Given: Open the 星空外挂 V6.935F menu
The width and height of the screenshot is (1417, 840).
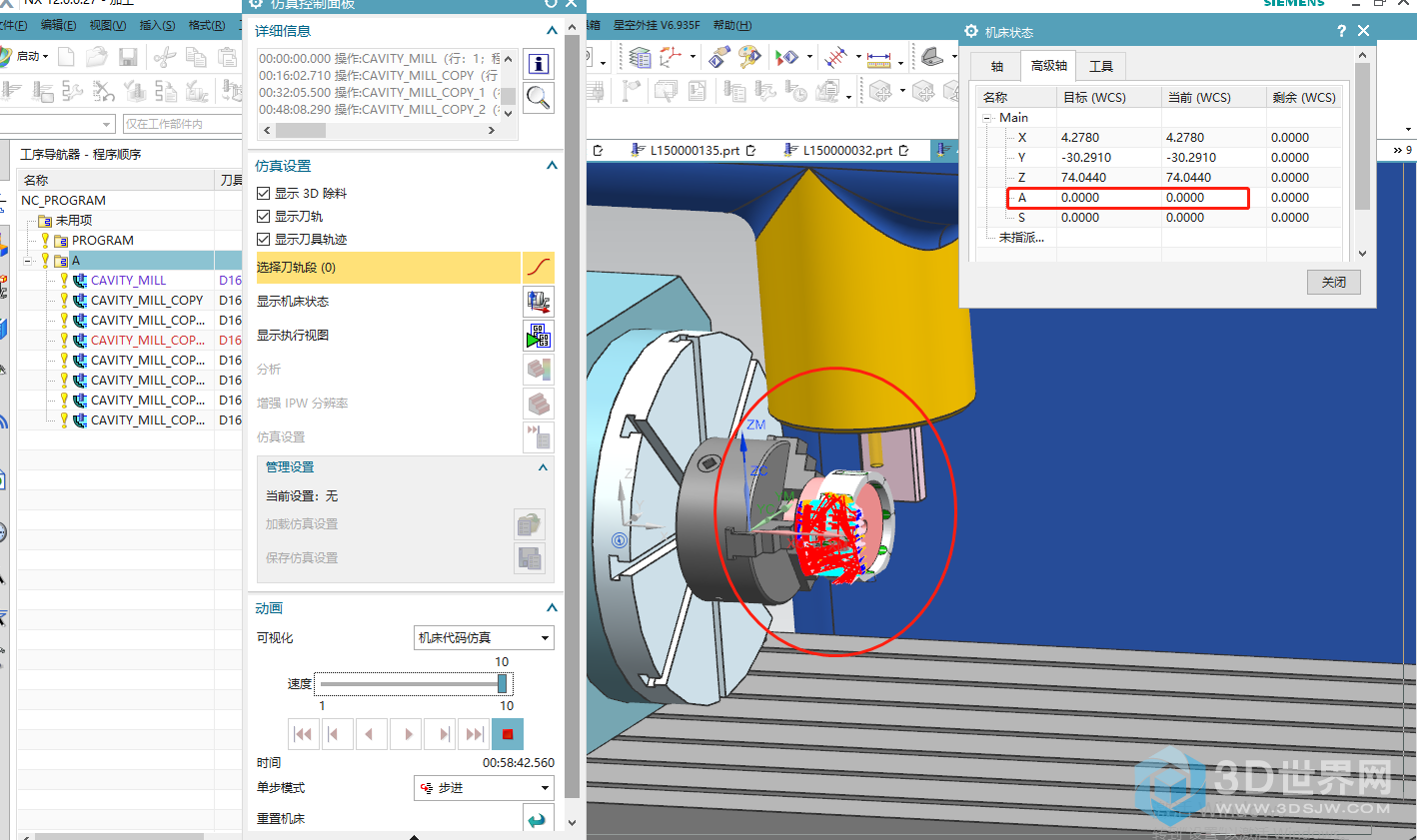Looking at the screenshot, I should [657, 25].
